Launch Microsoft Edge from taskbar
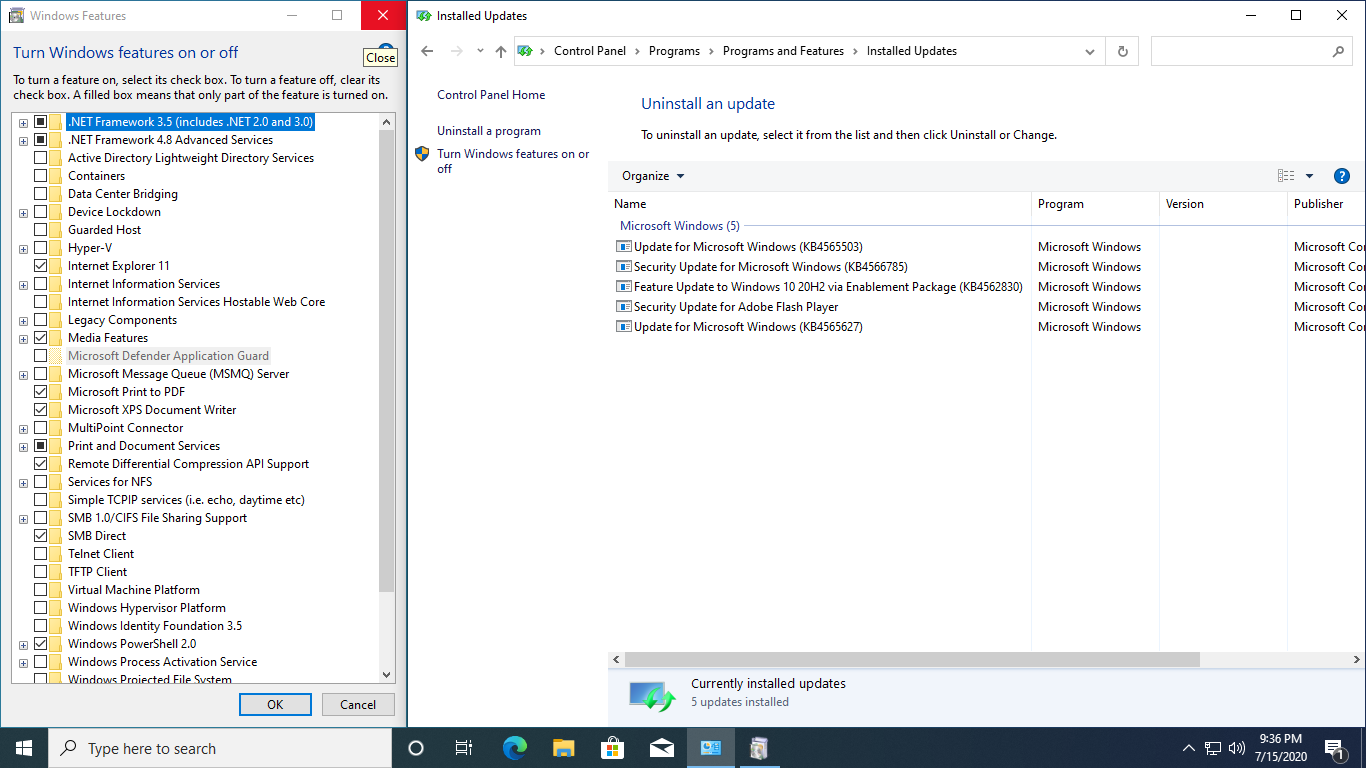The width and height of the screenshot is (1366, 768). point(514,748)
